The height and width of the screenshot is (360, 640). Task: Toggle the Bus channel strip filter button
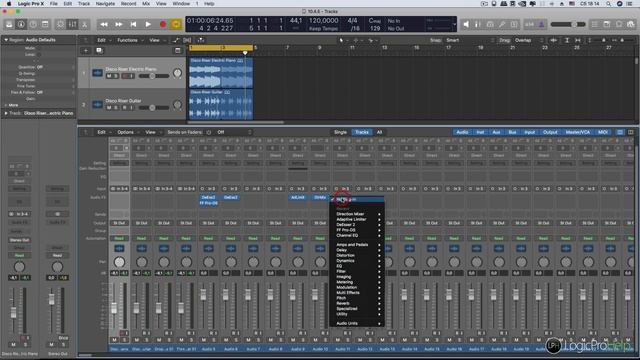point(512,132)
